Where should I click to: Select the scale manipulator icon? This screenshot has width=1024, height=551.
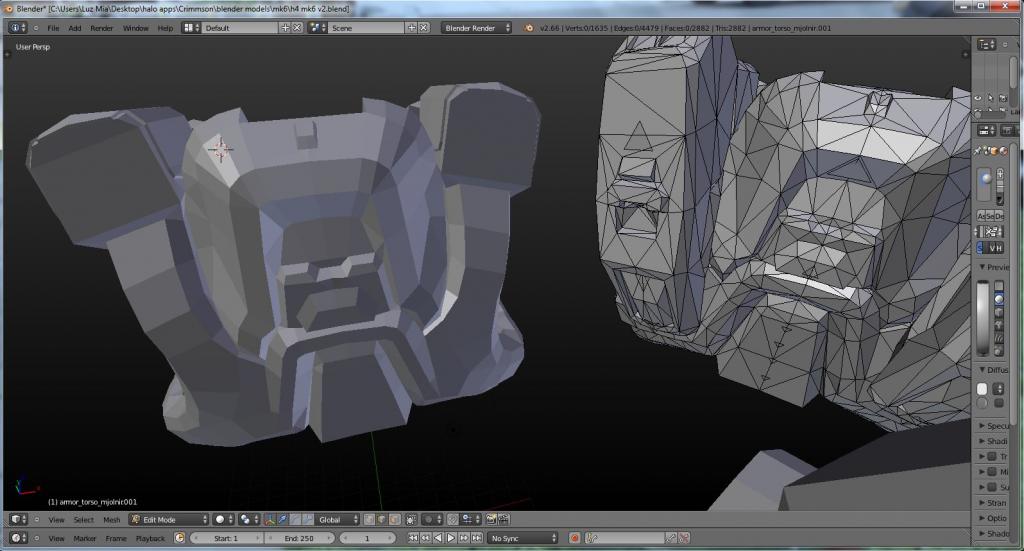pos(308,520)
